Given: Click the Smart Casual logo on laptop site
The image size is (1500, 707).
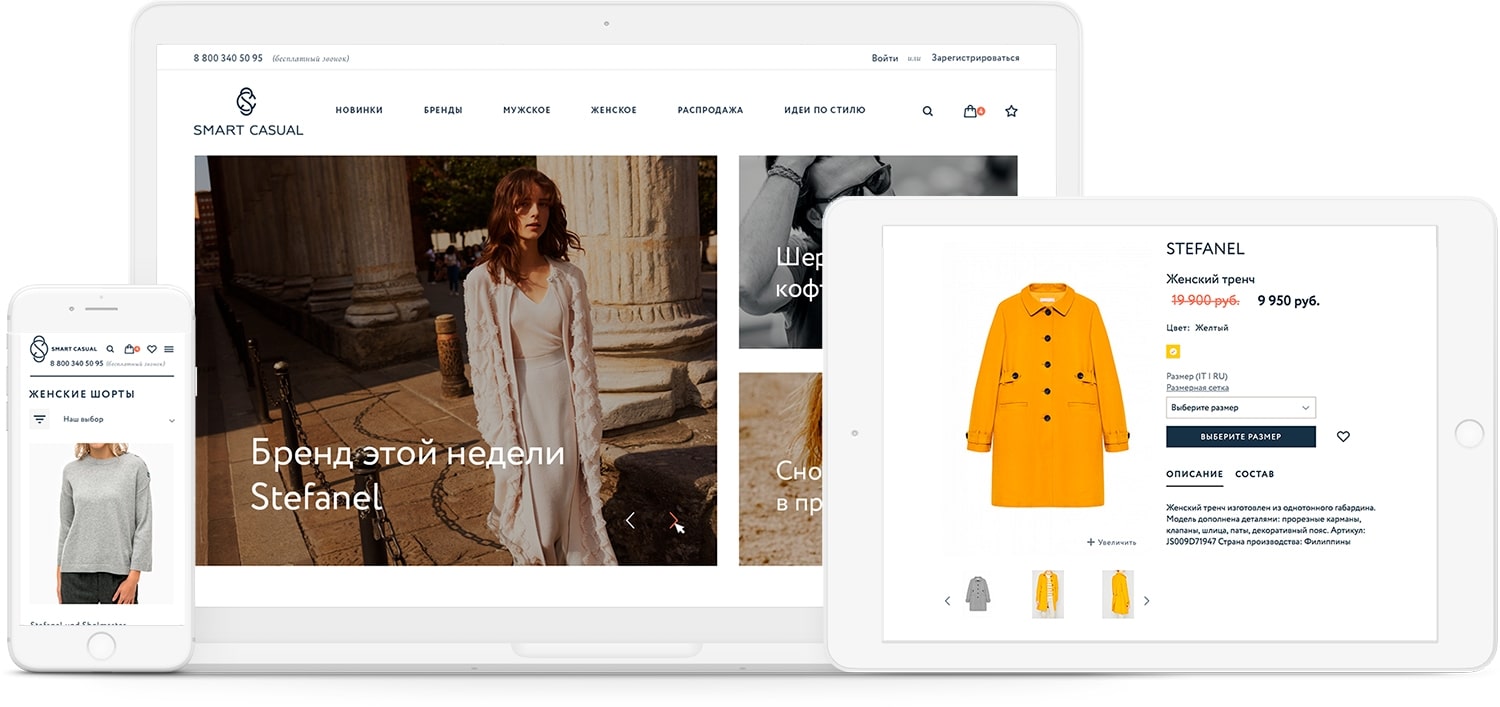Looking at the screenshot, I should pyautogui.click(x=248, y=111).
